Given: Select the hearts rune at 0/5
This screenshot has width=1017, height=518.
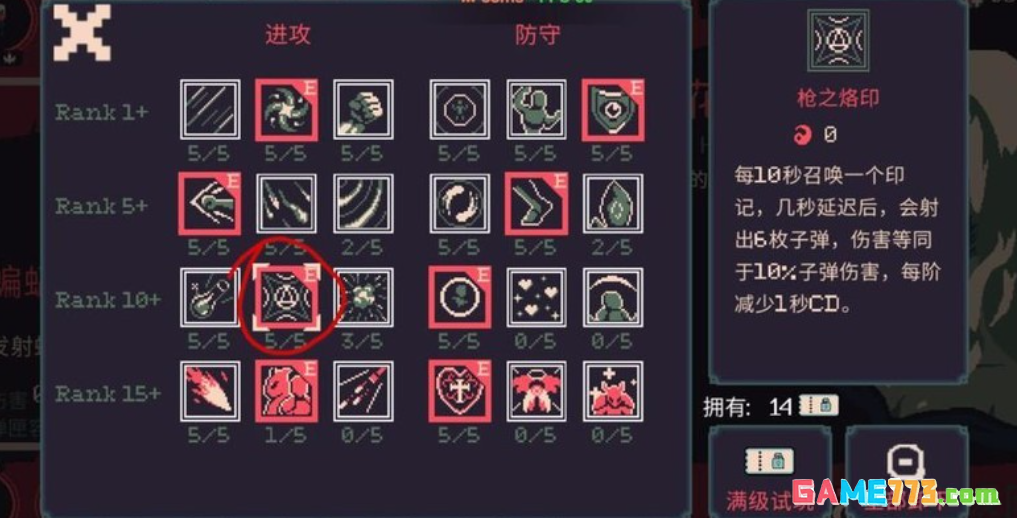Looking at the screenshot, I should (x=536, y=298).
